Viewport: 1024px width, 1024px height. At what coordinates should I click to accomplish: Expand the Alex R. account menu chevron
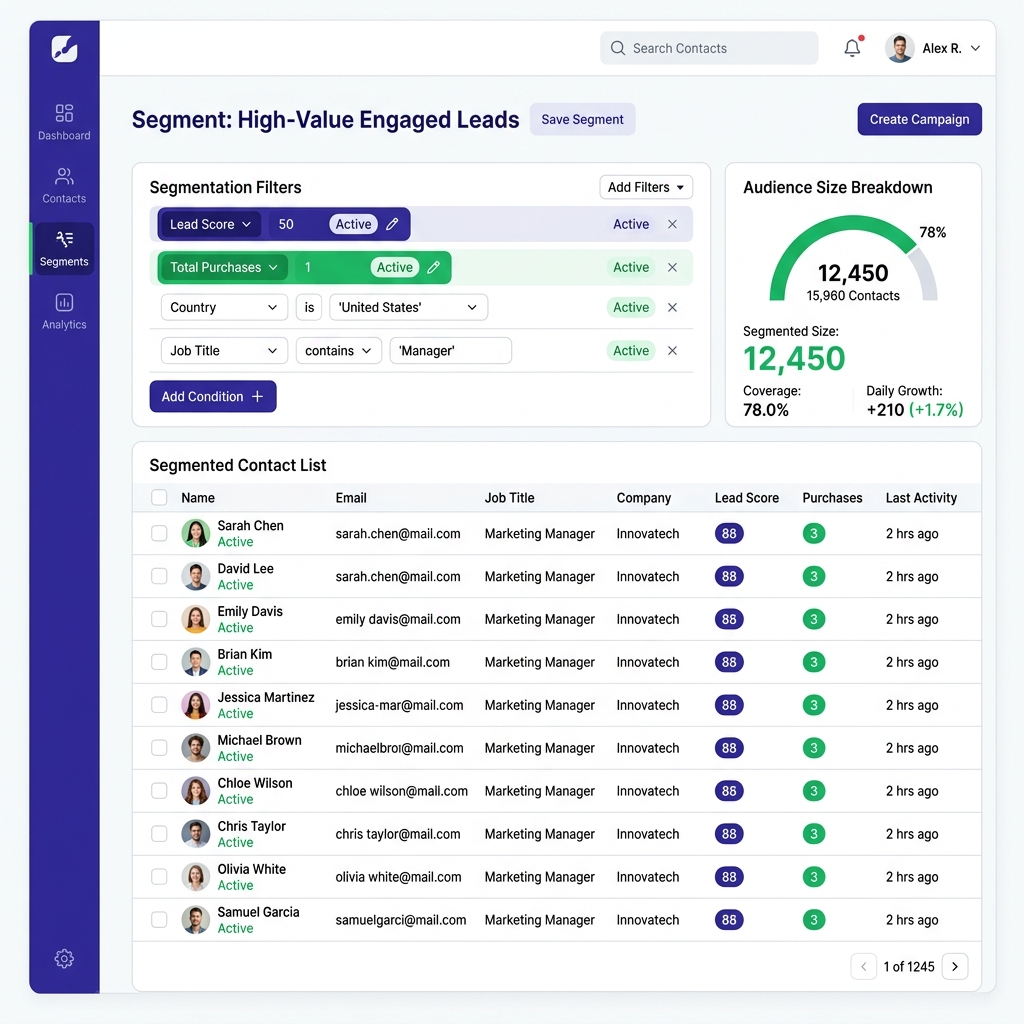[975, 48]
